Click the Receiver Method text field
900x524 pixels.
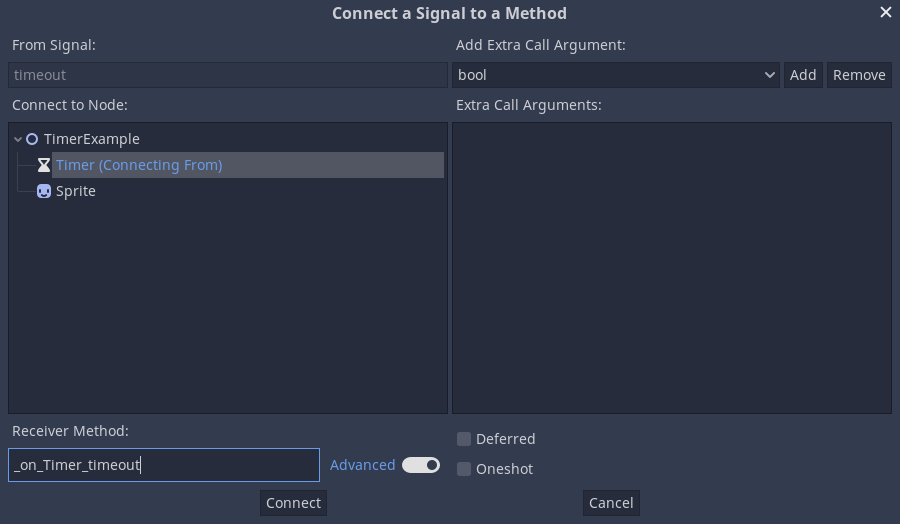coord(164,465)
